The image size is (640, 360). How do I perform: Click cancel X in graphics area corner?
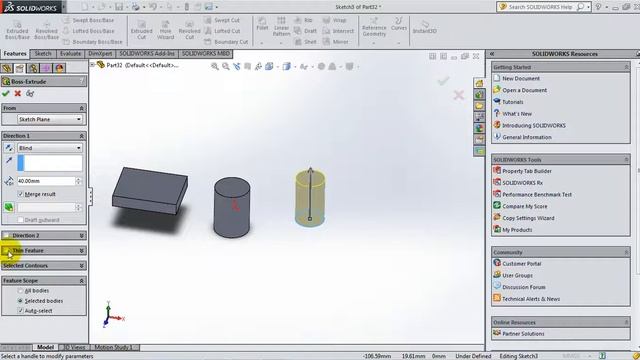pyautogui.click(x=458, y=96)
